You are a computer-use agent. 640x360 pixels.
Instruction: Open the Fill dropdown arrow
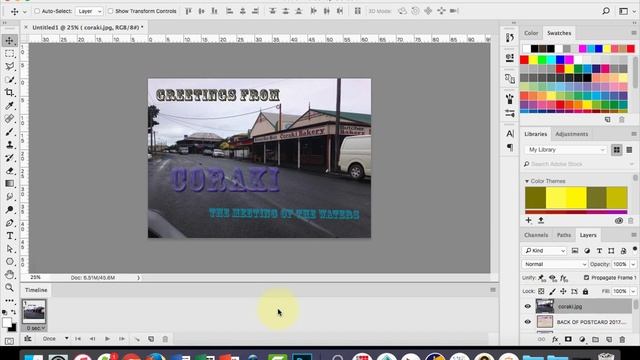pyautogui.click(x=633, y=291)
